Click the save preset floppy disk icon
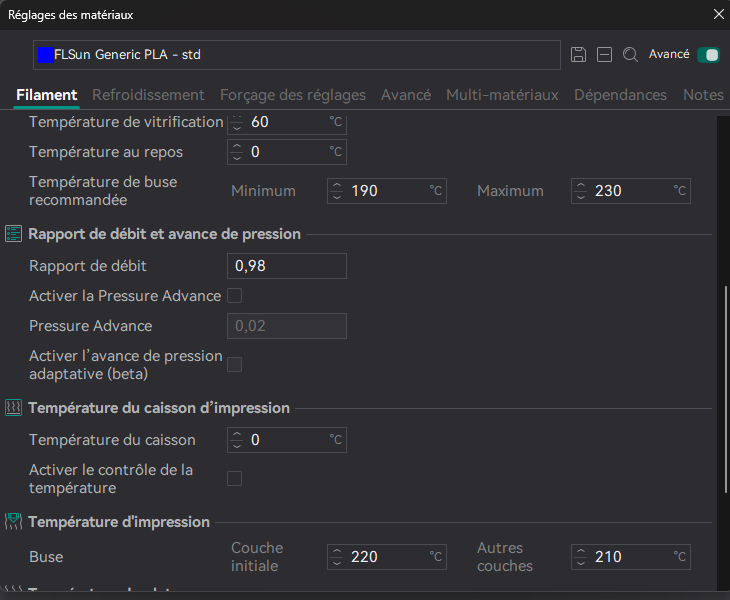Image resolution: width=730 pixels, height=600 pixels. [578, 55]
